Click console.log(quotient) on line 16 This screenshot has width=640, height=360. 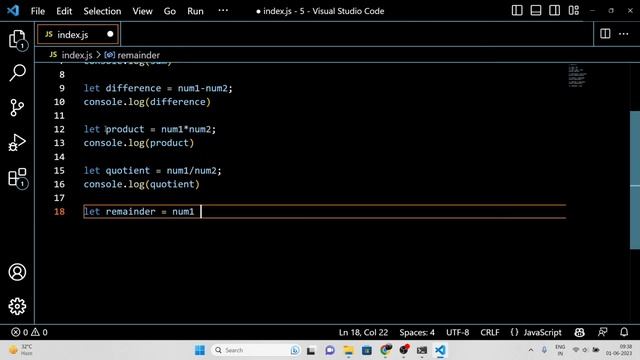(x=142, y=184)
